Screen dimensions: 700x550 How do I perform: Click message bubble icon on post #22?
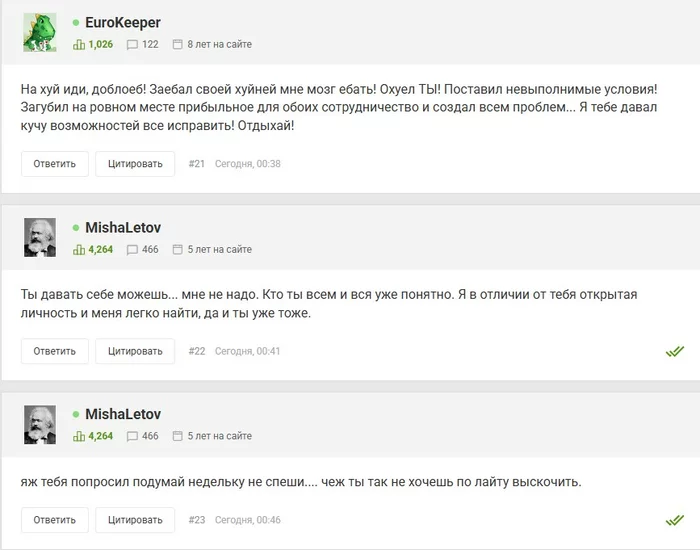pos(132,250)
